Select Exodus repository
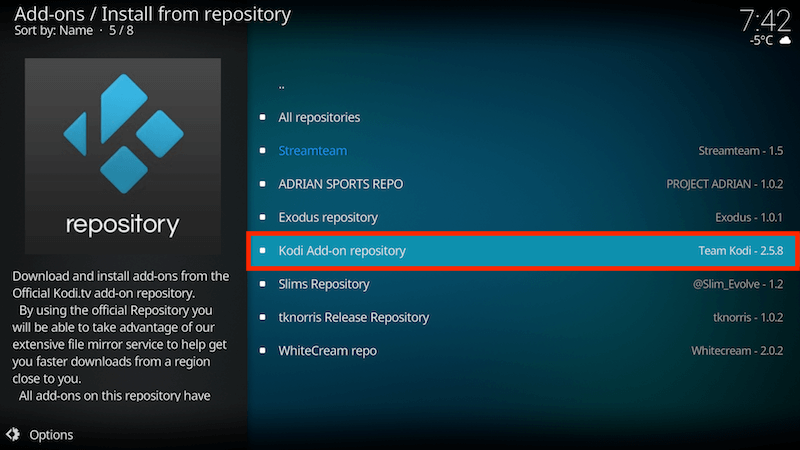800x450 pixels. click(x=523, y=217)
